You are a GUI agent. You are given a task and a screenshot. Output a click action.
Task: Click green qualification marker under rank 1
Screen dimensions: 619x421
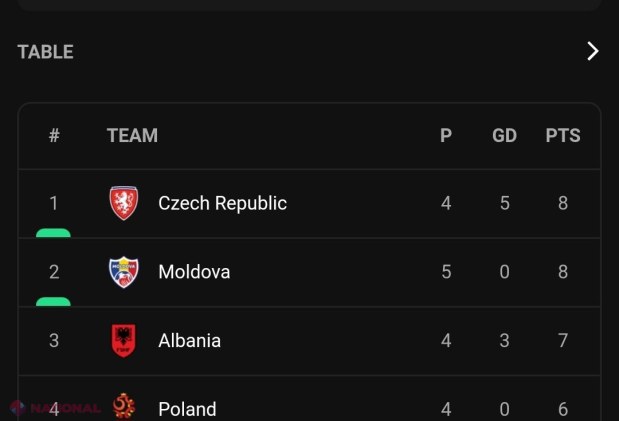(53, 233)
